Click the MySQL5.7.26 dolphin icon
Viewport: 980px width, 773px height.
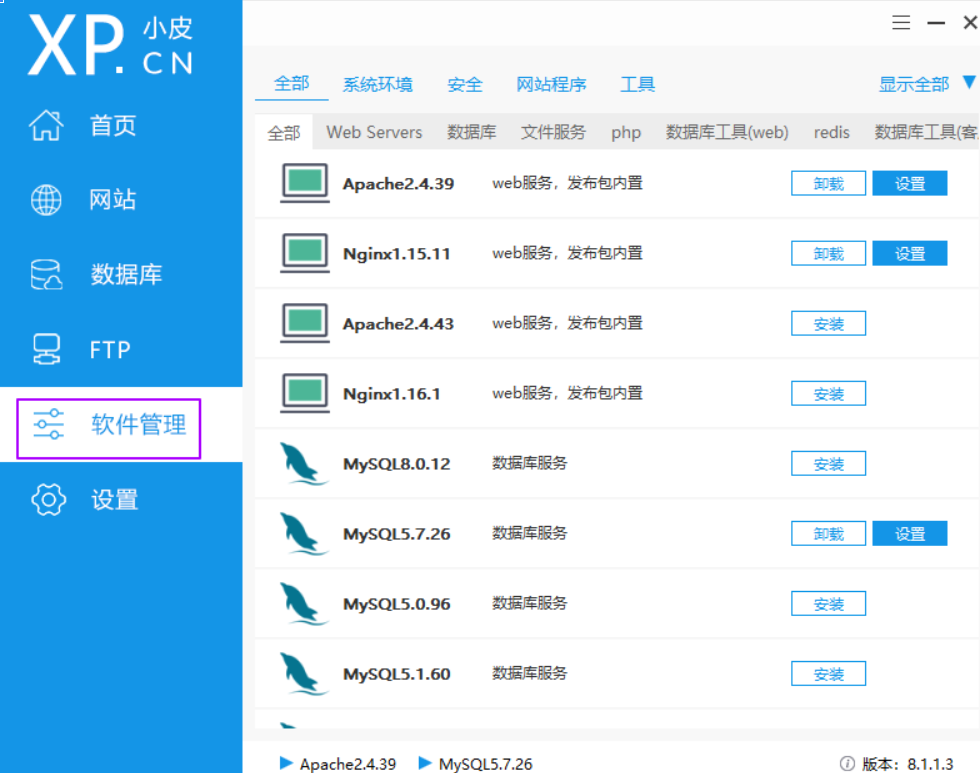(x=303, y=534)
